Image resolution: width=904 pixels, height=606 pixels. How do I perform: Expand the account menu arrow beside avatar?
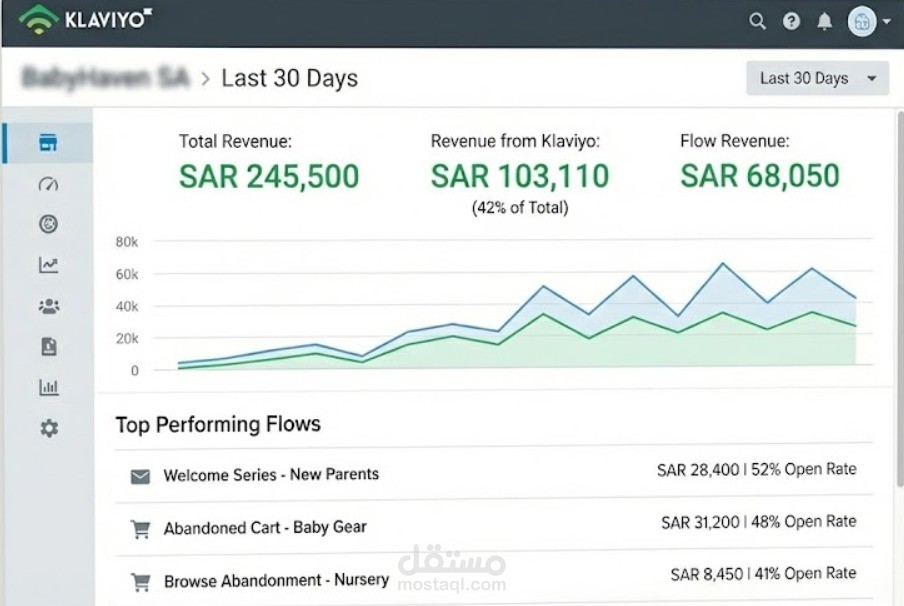(x=886, y=21)
